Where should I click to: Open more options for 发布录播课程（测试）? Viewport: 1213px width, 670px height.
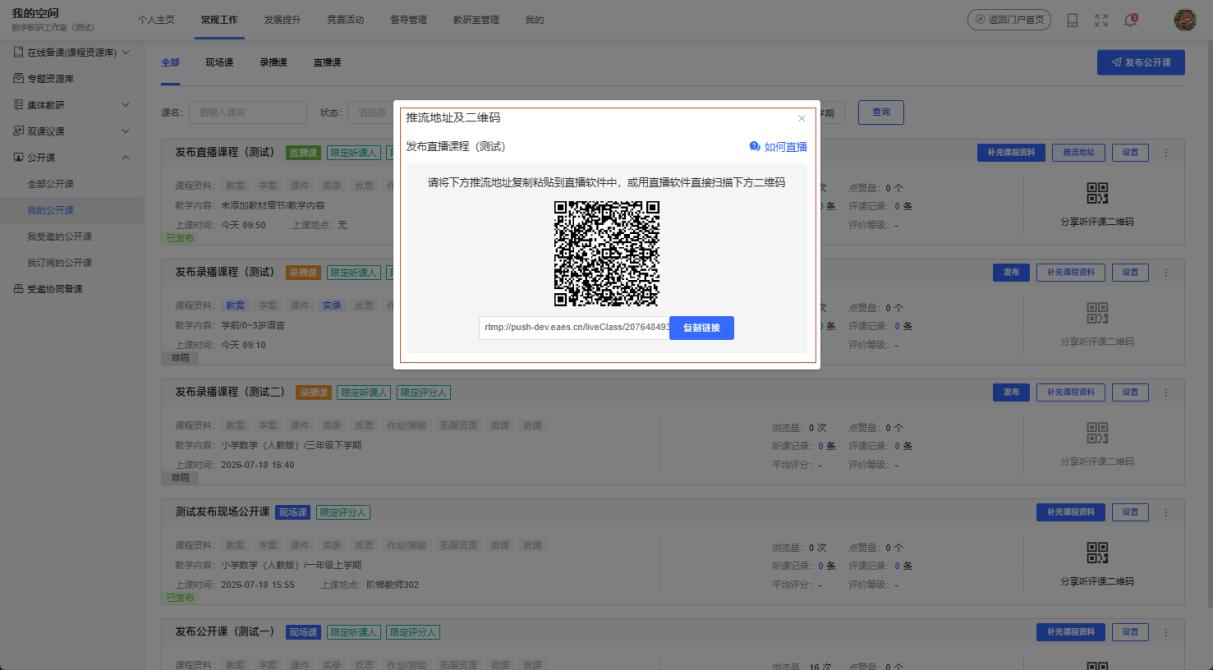(1166, 272)
